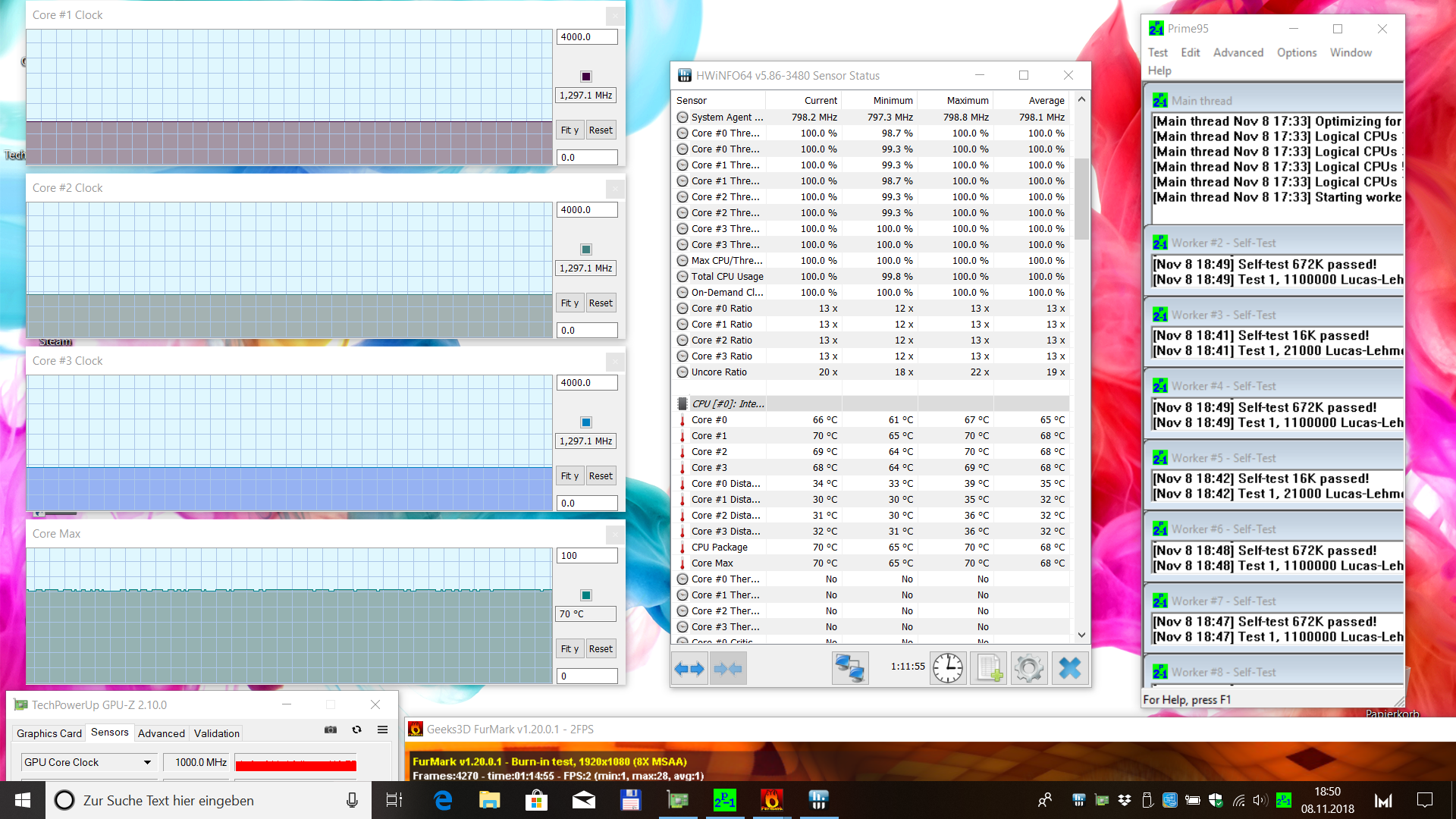Start logging with the sheet-plus icon
The image size is (1456, 819).
click(x=989, y=668)
